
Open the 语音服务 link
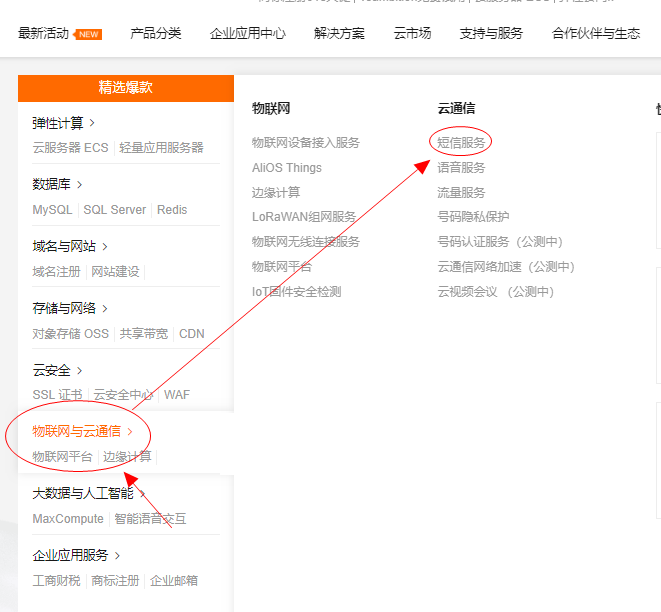point(461,167)
